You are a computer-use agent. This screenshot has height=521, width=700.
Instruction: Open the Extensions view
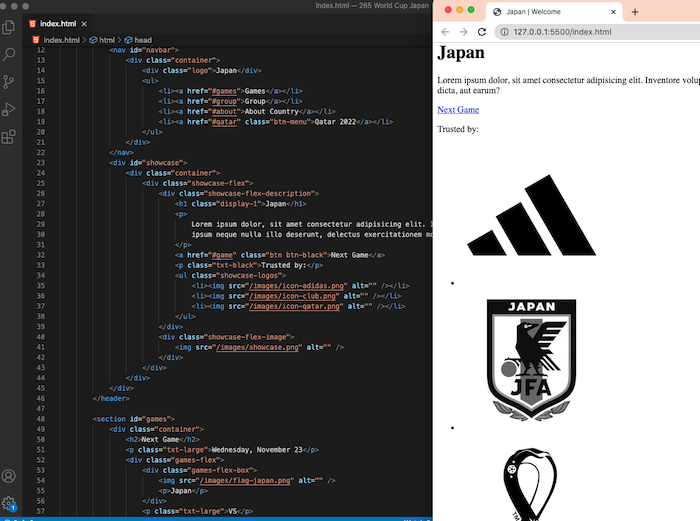tap(8, 137)
